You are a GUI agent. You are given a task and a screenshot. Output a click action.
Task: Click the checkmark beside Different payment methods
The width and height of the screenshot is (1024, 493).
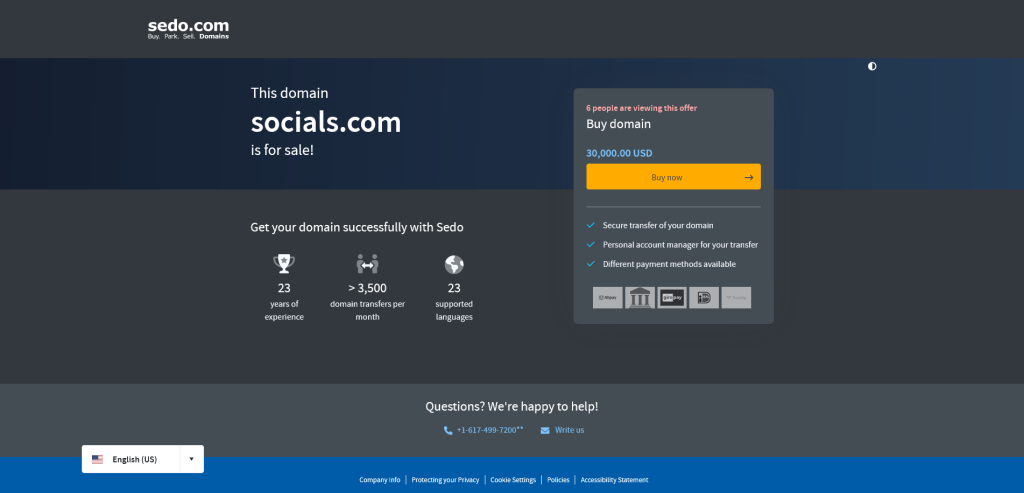pyautogui.click(x=591, y=264)
